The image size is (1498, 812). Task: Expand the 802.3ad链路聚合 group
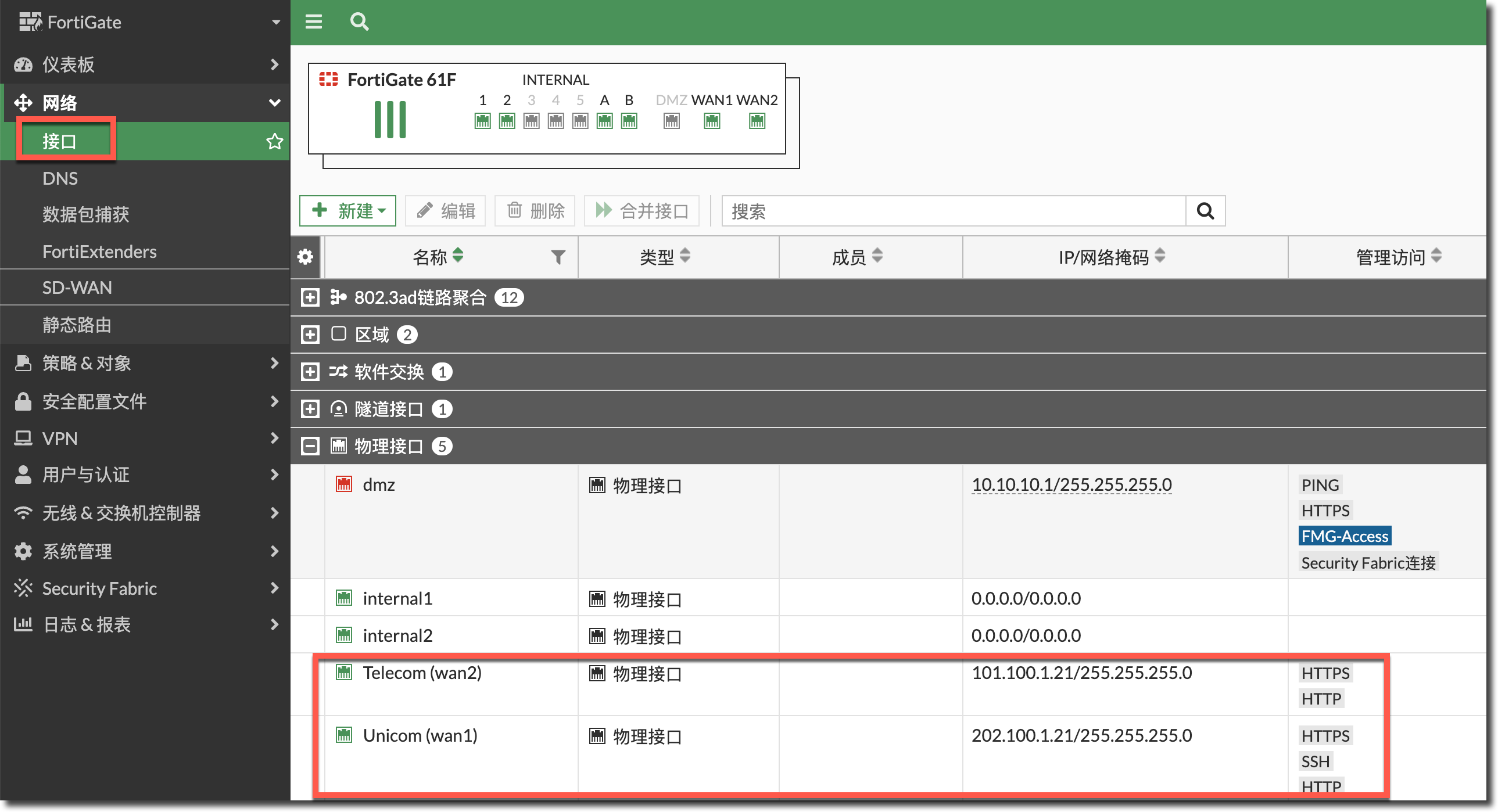click(310, 297)
